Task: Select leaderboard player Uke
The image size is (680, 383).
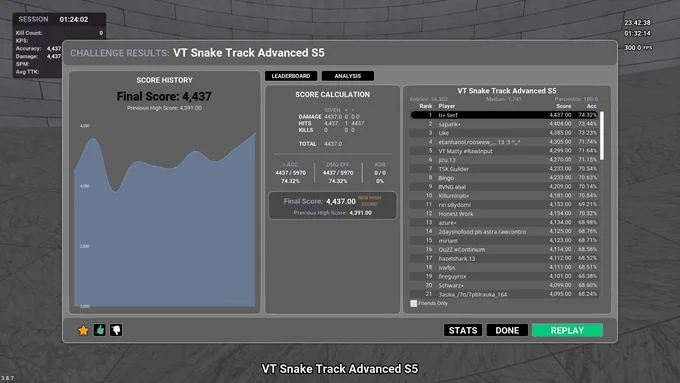Action: pos(504,133)
